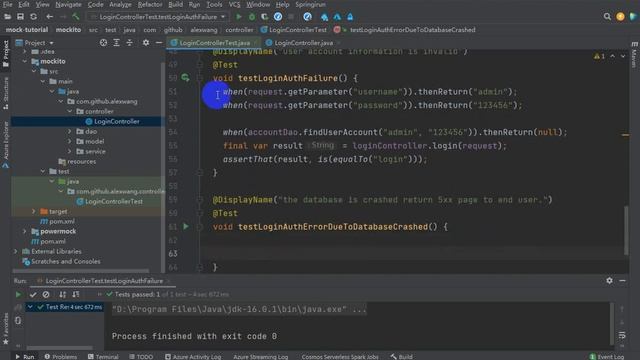The height and width of the screenshot is (360, 640).
Task: Open the run configuration dropdown
Action: pos(158,17)
